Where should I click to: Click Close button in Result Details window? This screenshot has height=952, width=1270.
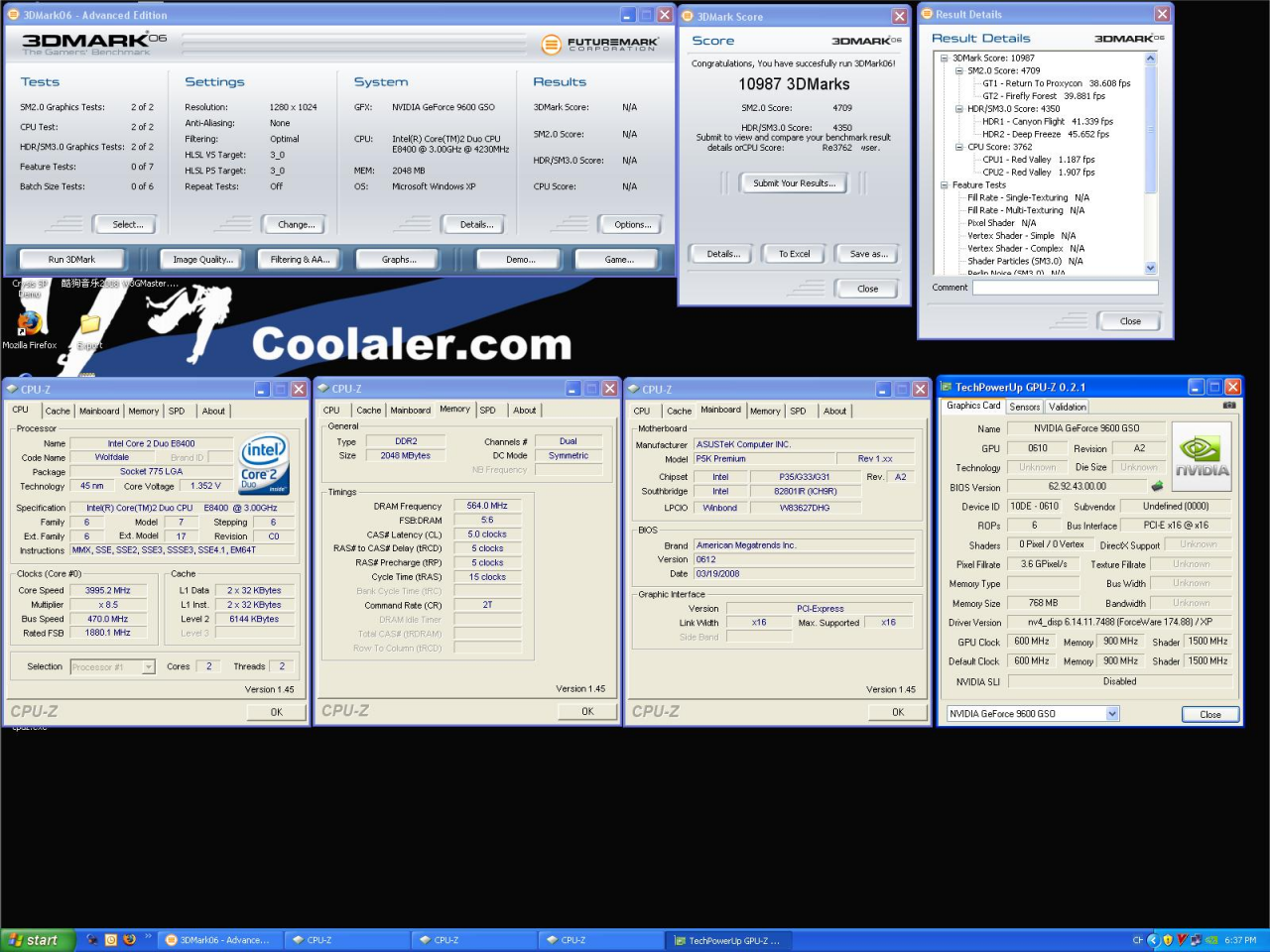[1130, 321]
